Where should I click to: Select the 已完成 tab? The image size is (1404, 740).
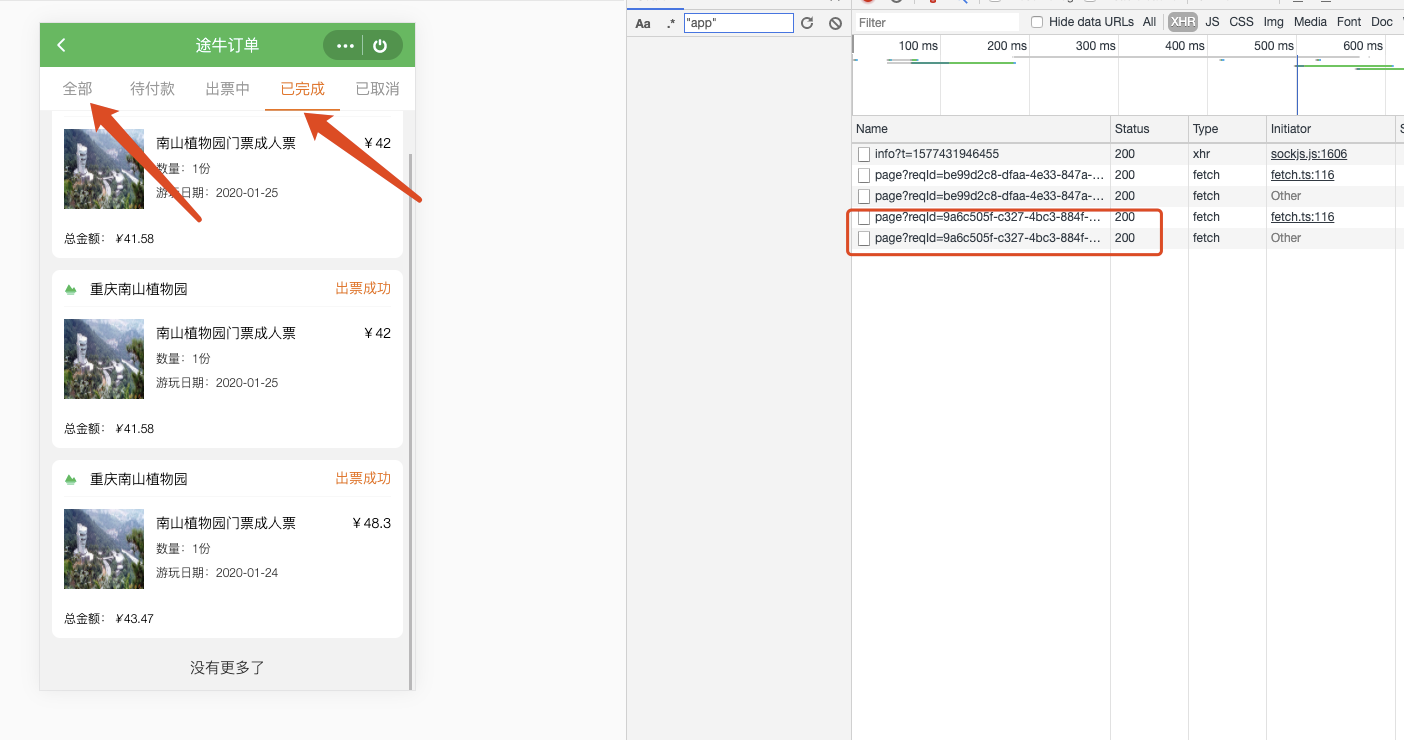302,89
